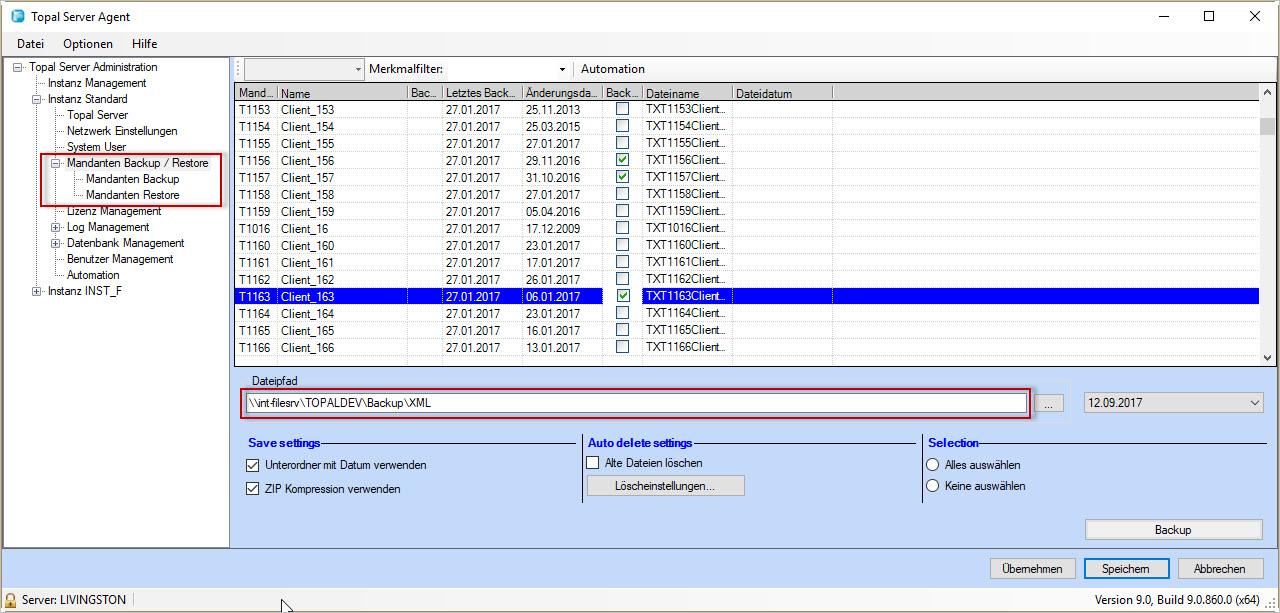Select the 'Keine auswählen' radio button
Viewport: 1280px width, 613px height.
click(932, 486)
